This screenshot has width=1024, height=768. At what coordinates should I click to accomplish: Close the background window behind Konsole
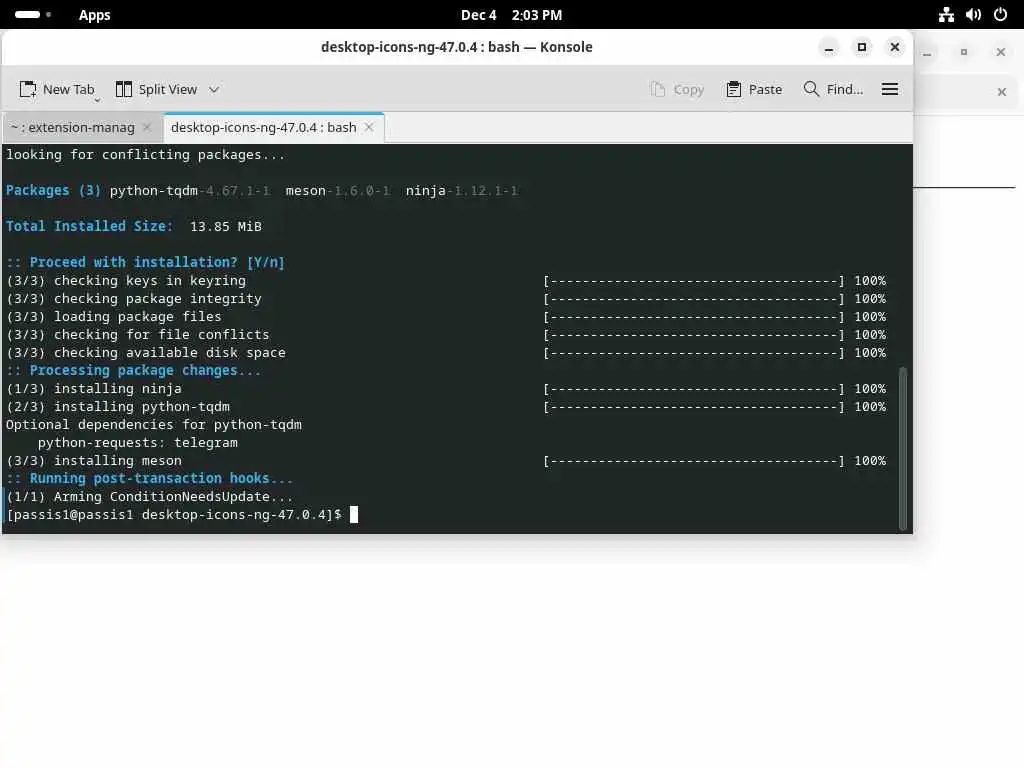point(1000,52)
